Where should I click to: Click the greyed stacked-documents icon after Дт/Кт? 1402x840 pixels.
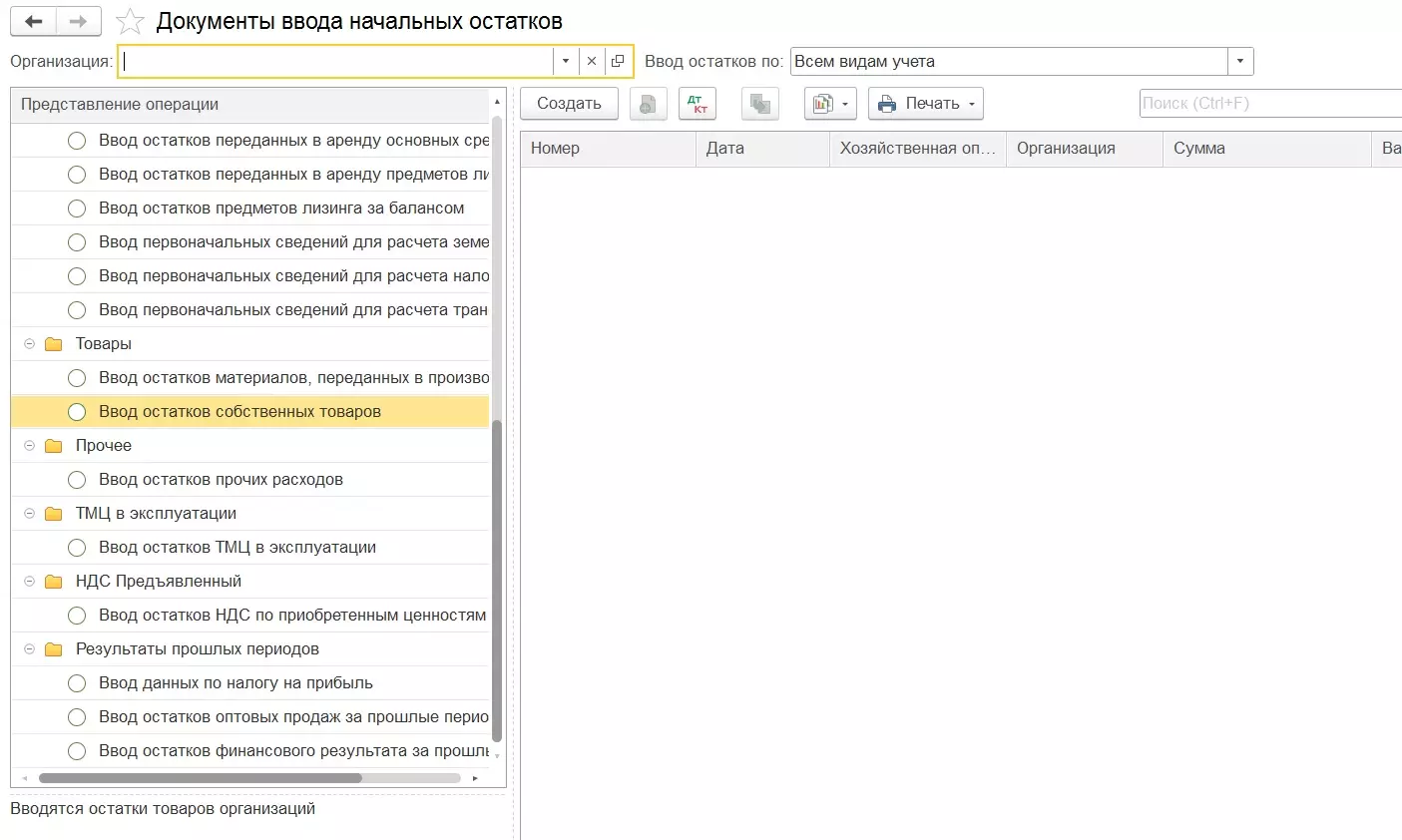tap(760, 104)
